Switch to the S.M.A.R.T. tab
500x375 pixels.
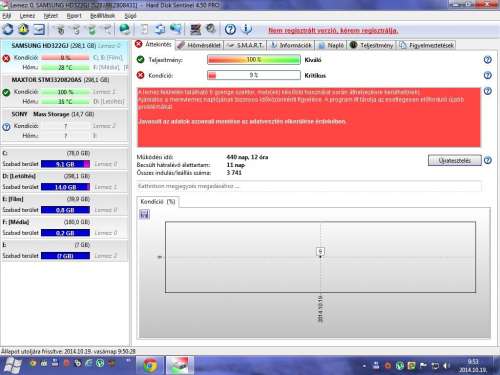[245, 45]
